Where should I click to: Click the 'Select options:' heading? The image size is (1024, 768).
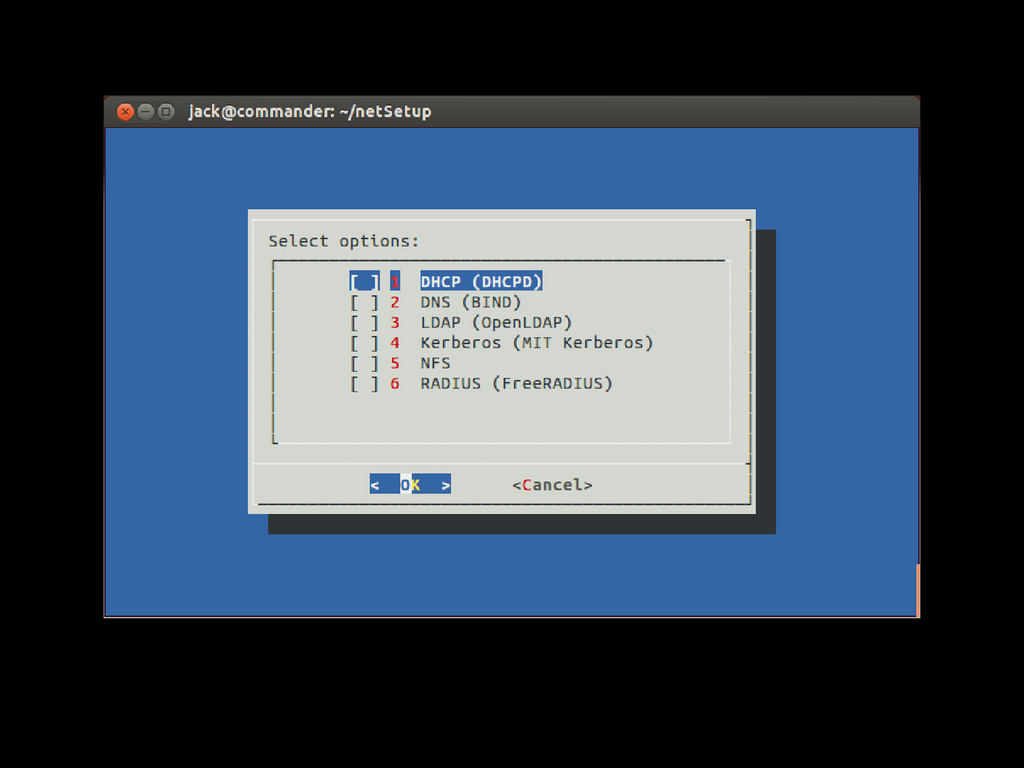[x=344, y=241]
